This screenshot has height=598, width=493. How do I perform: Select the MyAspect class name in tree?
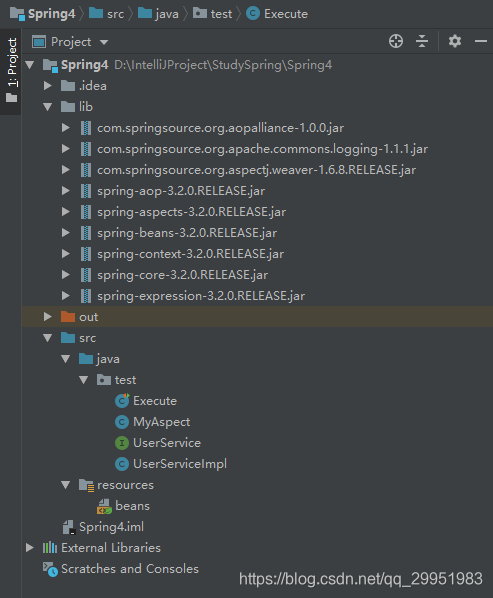(x=161, y=422)
